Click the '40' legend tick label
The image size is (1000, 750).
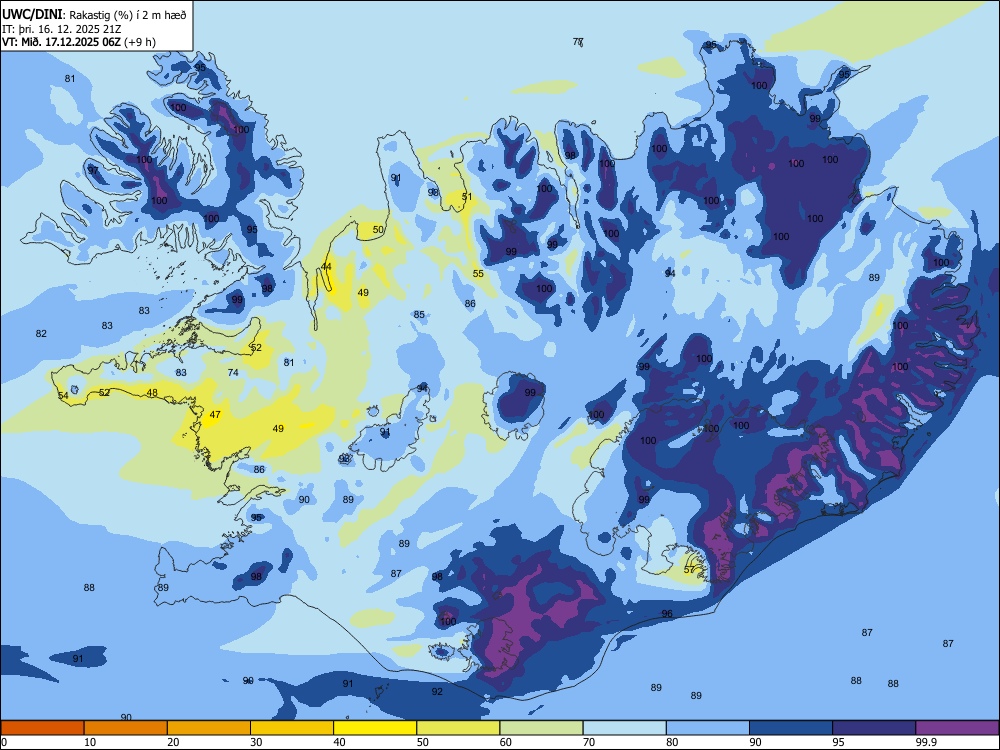[339, 742]
